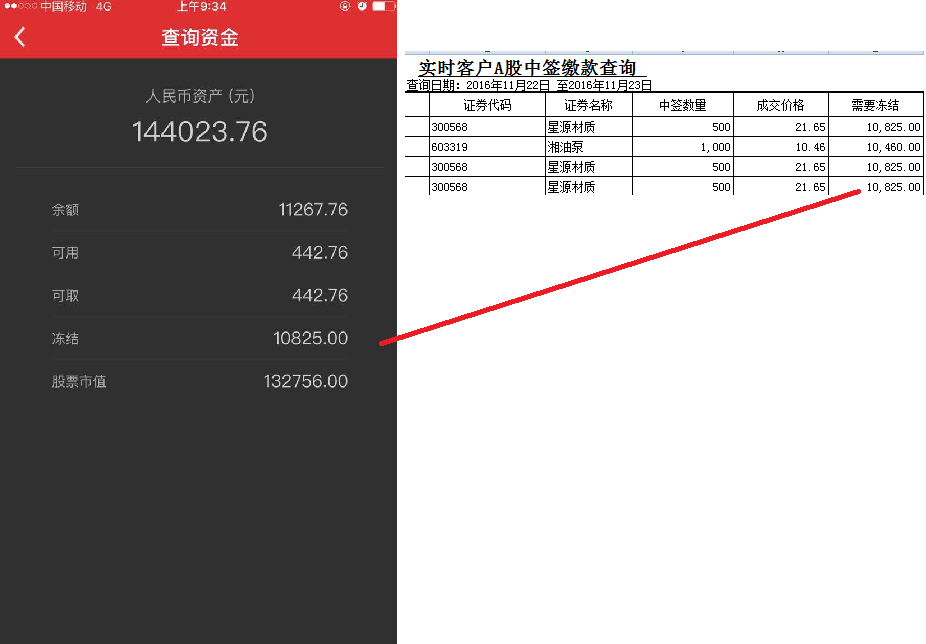The image size is (926, 644).
Task: Tap the 中国移动 carrier label
Action: (63, 6)
